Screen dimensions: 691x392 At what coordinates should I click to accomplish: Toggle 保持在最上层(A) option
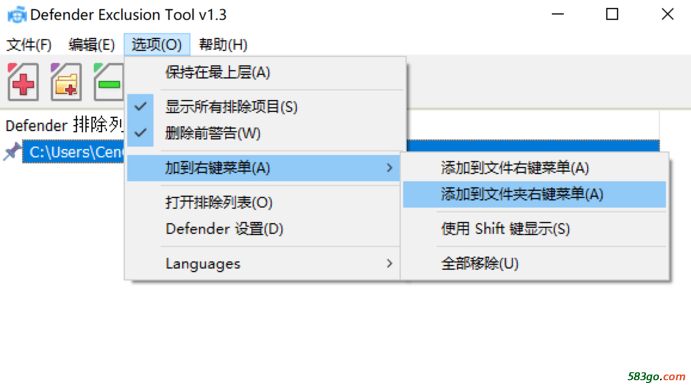click(265, 72)
